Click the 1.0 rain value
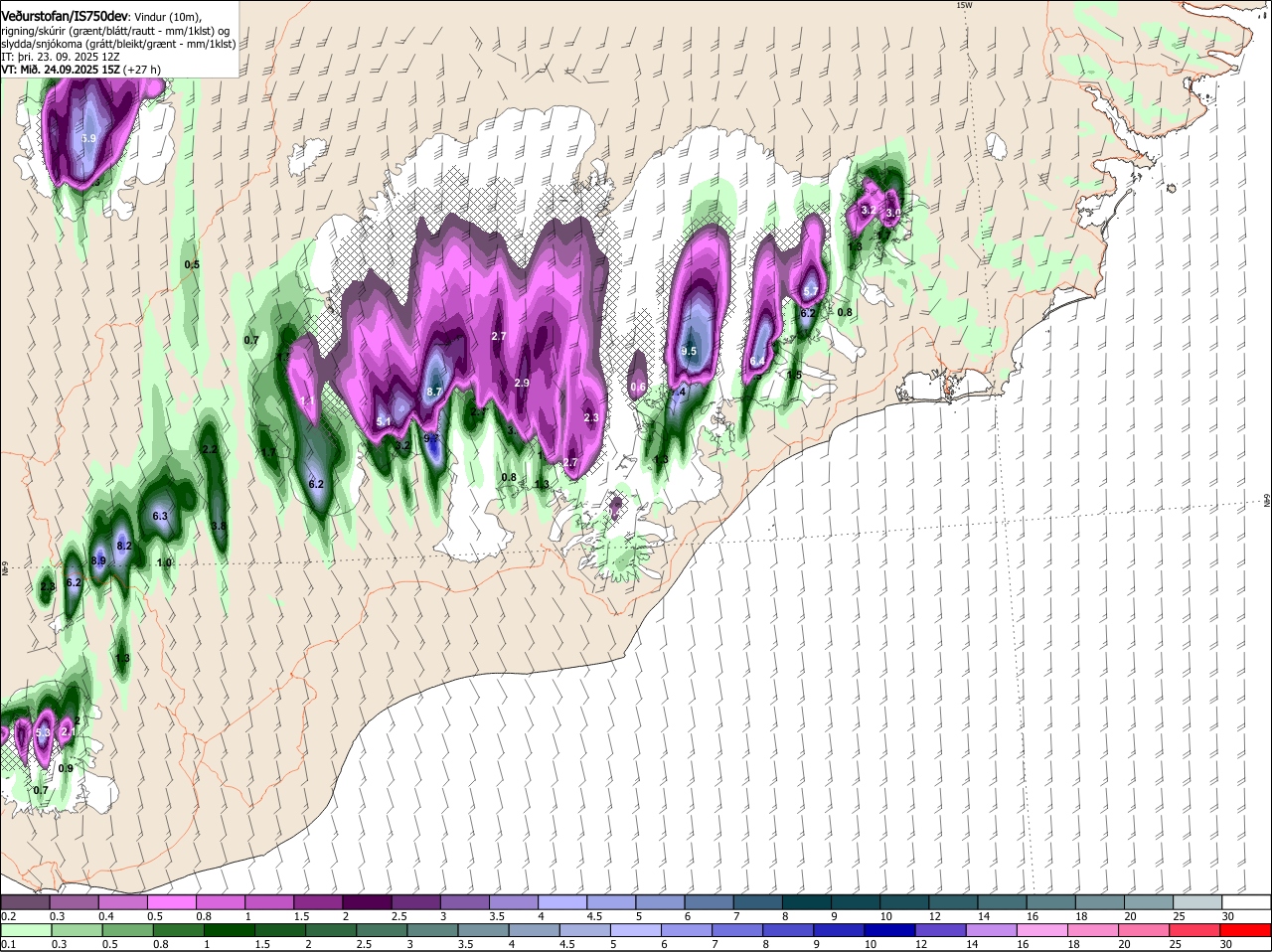Screen dimensions: 1272x952 tap(165, 562)
